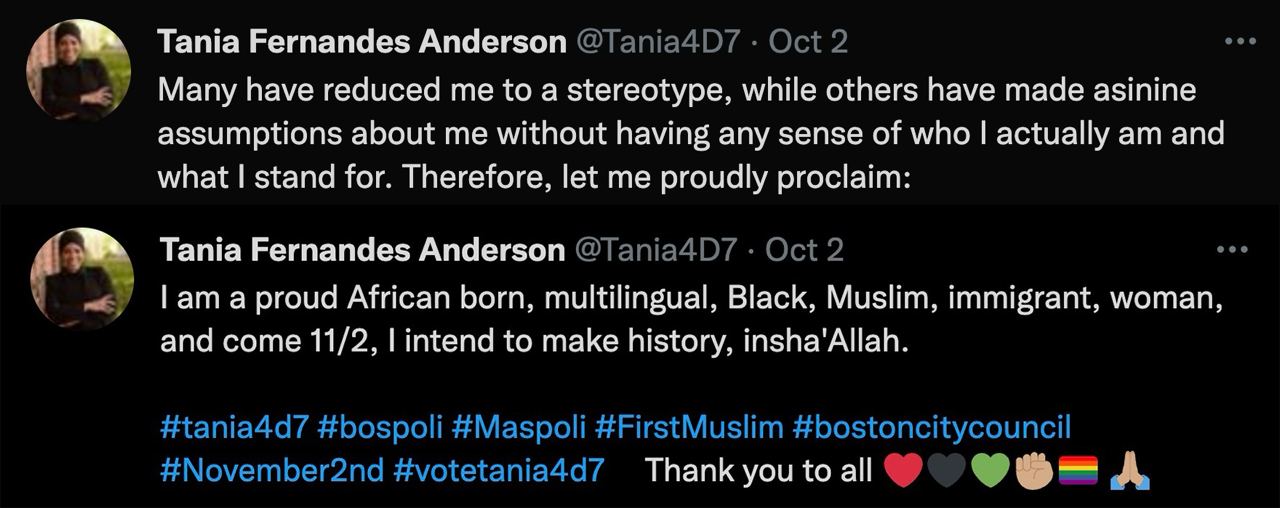Open the #tania4d7 hashtag
The image size is (1280, 508).
point(233,428)
